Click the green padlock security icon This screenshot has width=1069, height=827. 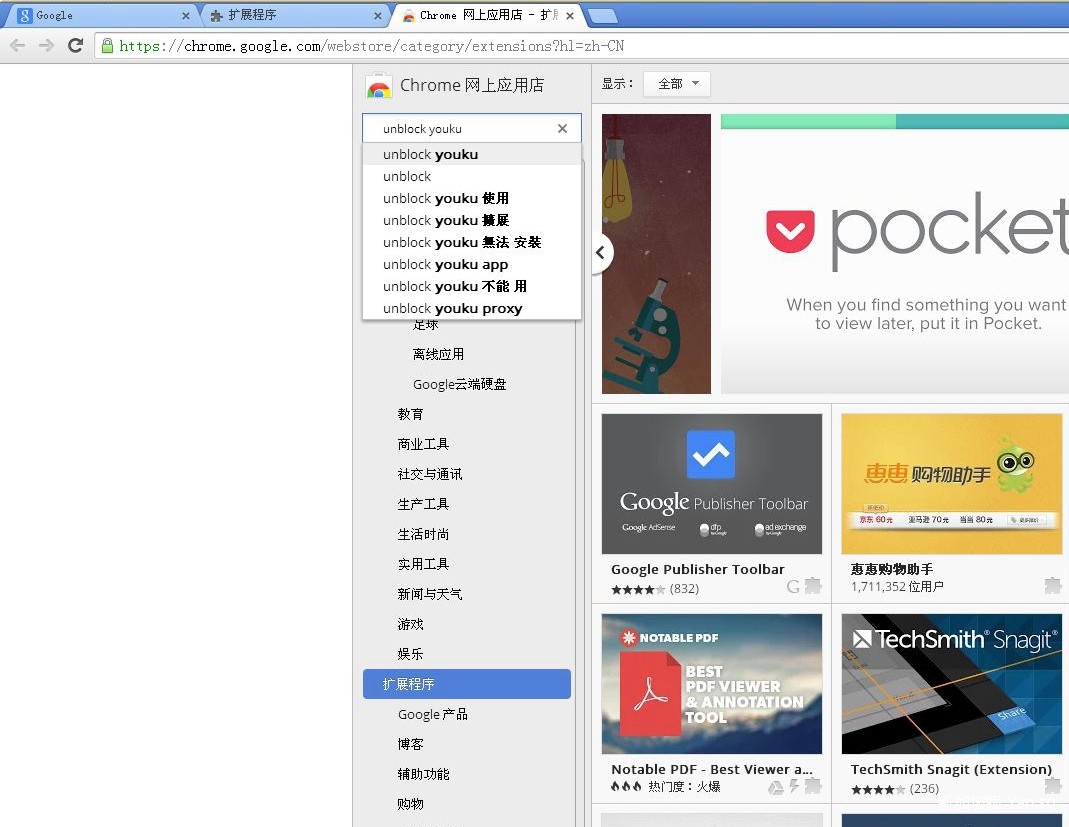[107, 45]
